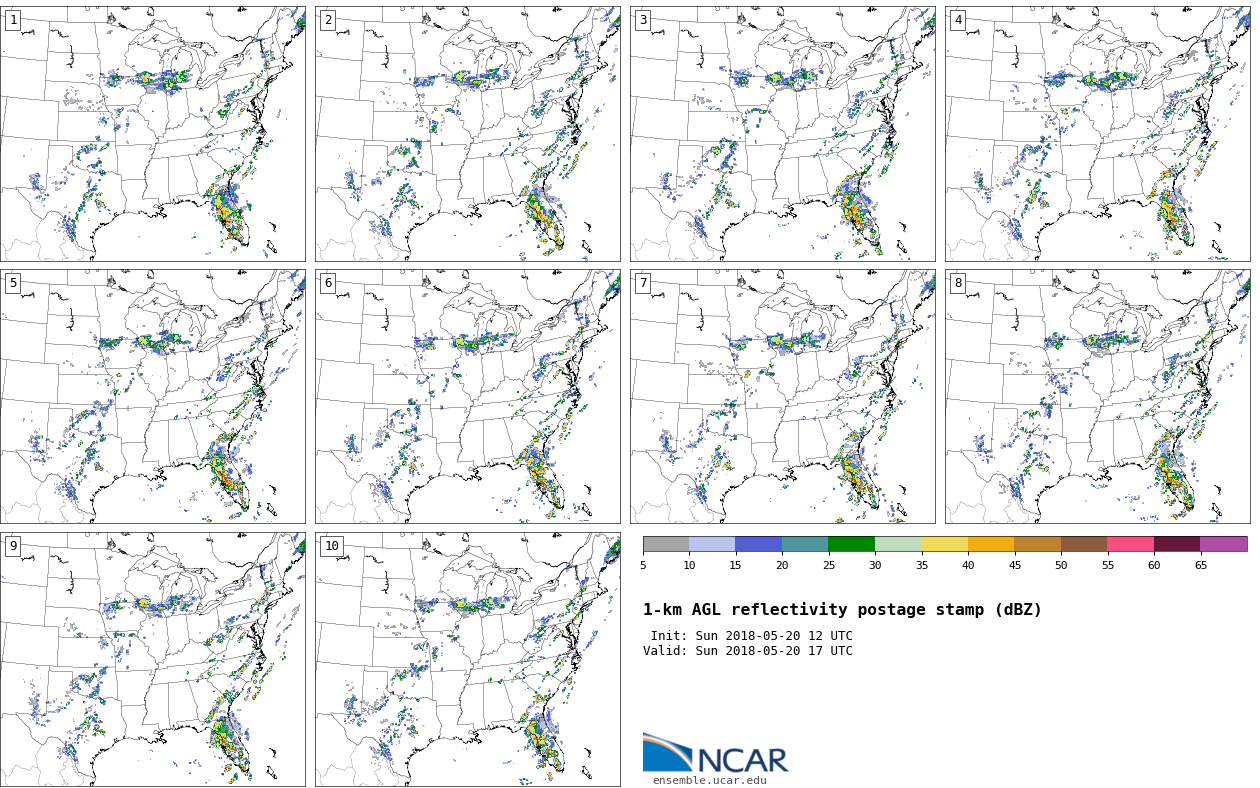This screenshot has height=788, width=1260.
Task: Open ensemble member 1 map panel
Action: point(153,134)
